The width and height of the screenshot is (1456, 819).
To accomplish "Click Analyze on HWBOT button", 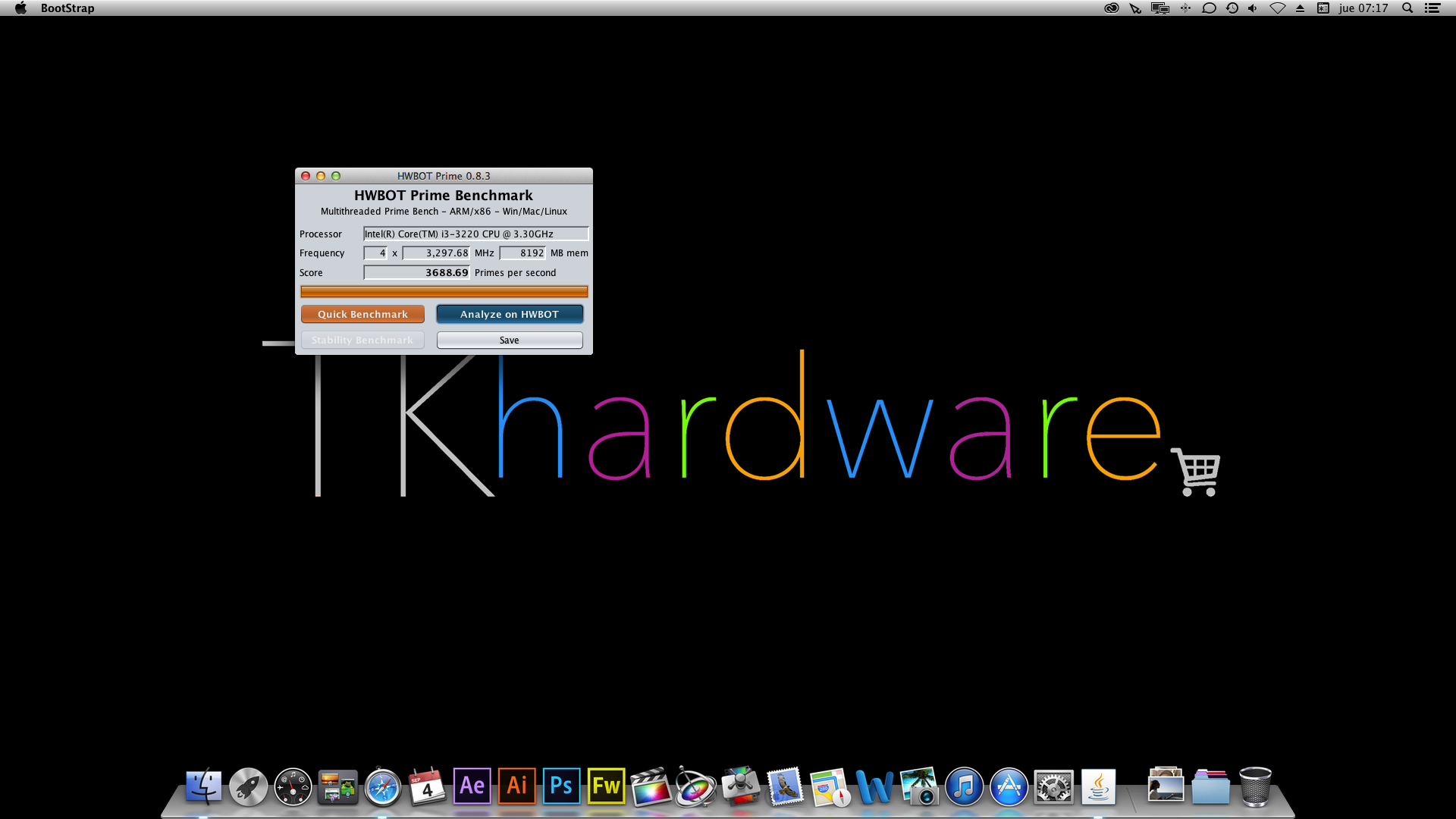I will (510, 314).
